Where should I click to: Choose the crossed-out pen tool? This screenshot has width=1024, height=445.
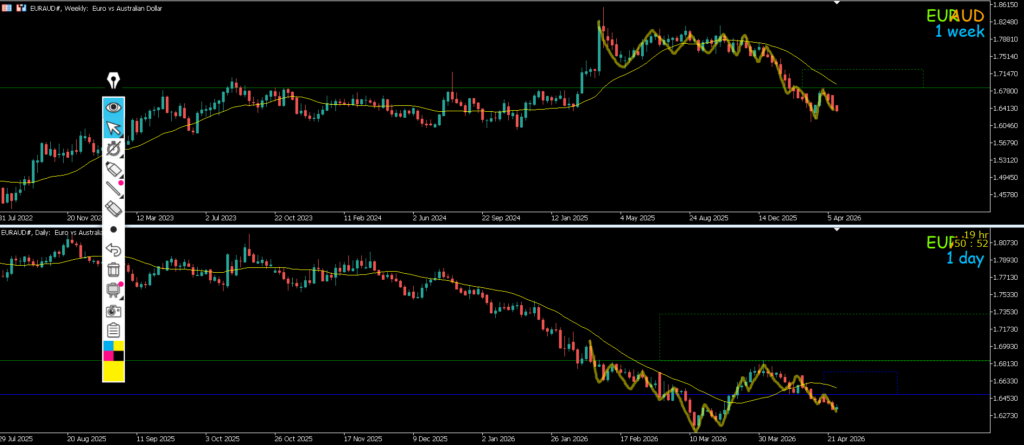pyautogui.click(x=113, y=148)
